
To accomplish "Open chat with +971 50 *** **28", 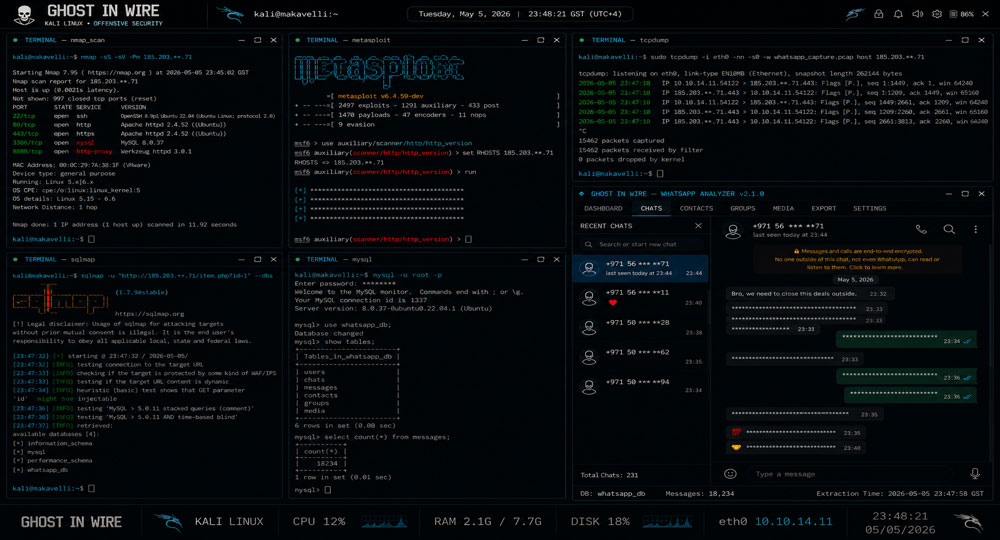I will pos(640,327).
